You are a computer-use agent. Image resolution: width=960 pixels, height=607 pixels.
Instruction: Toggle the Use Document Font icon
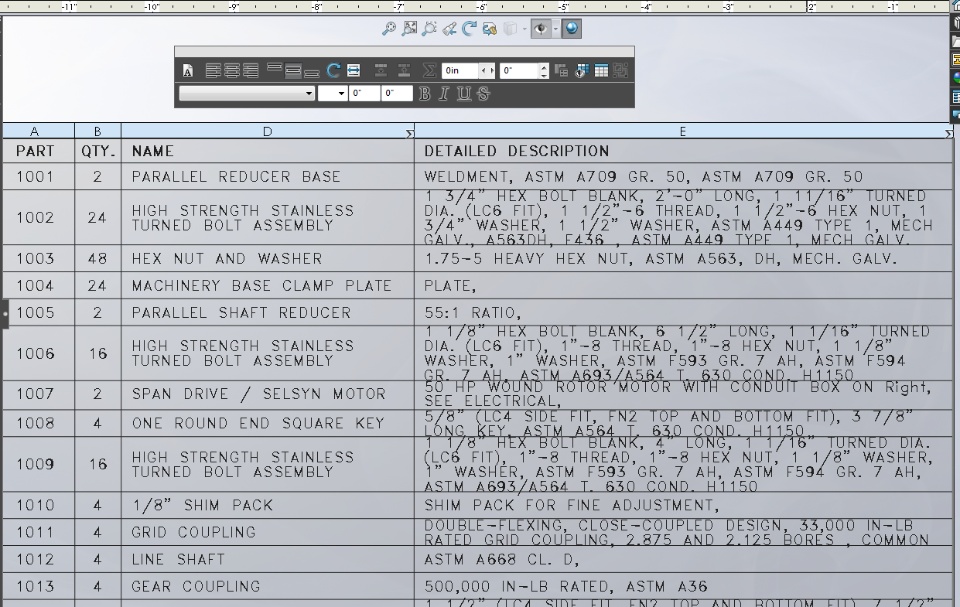coord(188,71)
